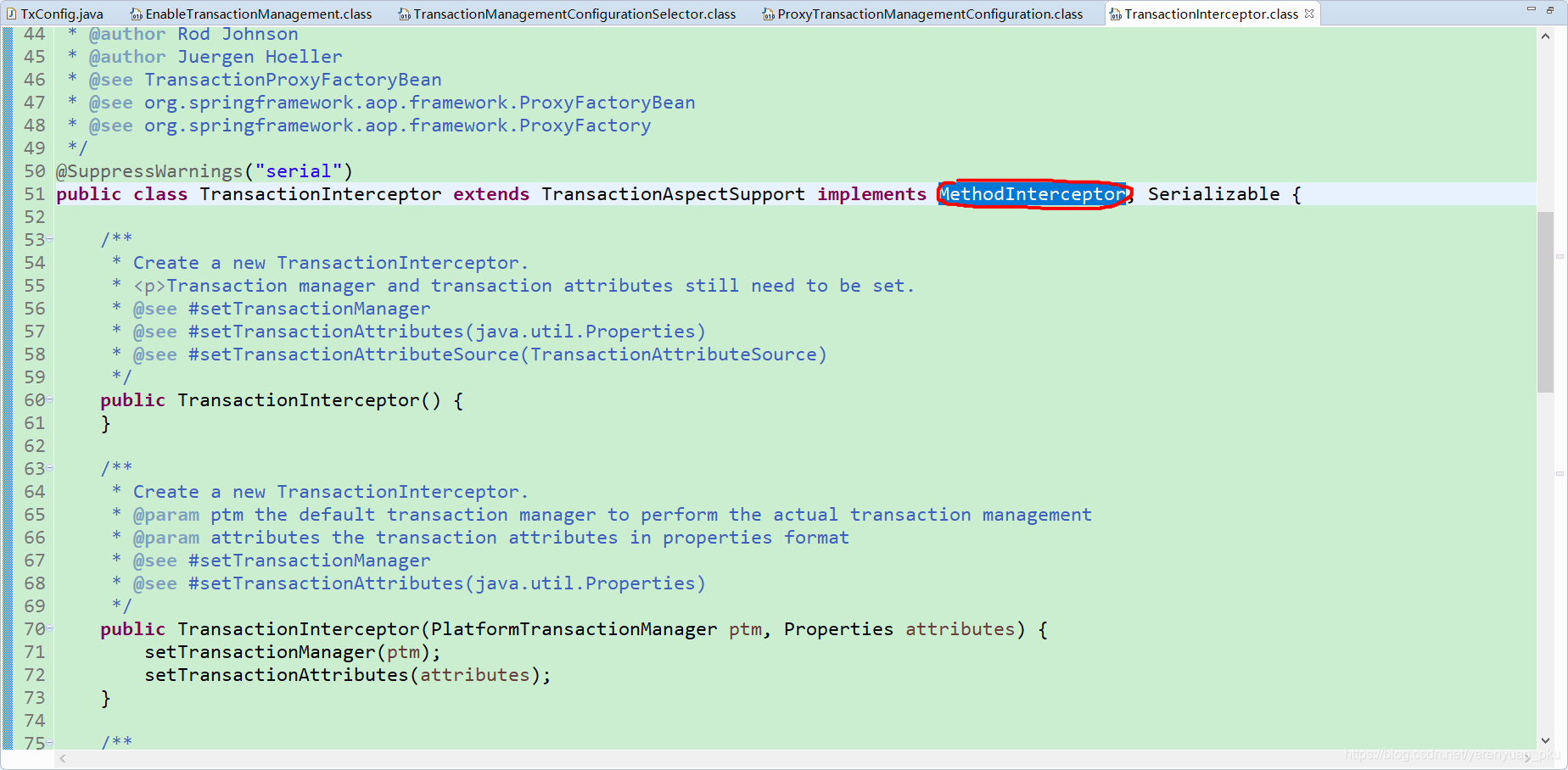Click the TransactionInterceptor() constructor on line 60

[x=310, y=400]
